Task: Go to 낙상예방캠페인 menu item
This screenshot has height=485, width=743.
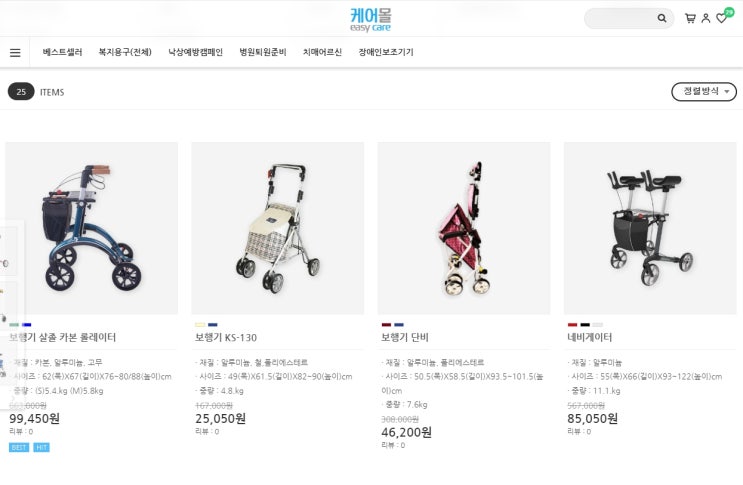Action: coord(195,52)
